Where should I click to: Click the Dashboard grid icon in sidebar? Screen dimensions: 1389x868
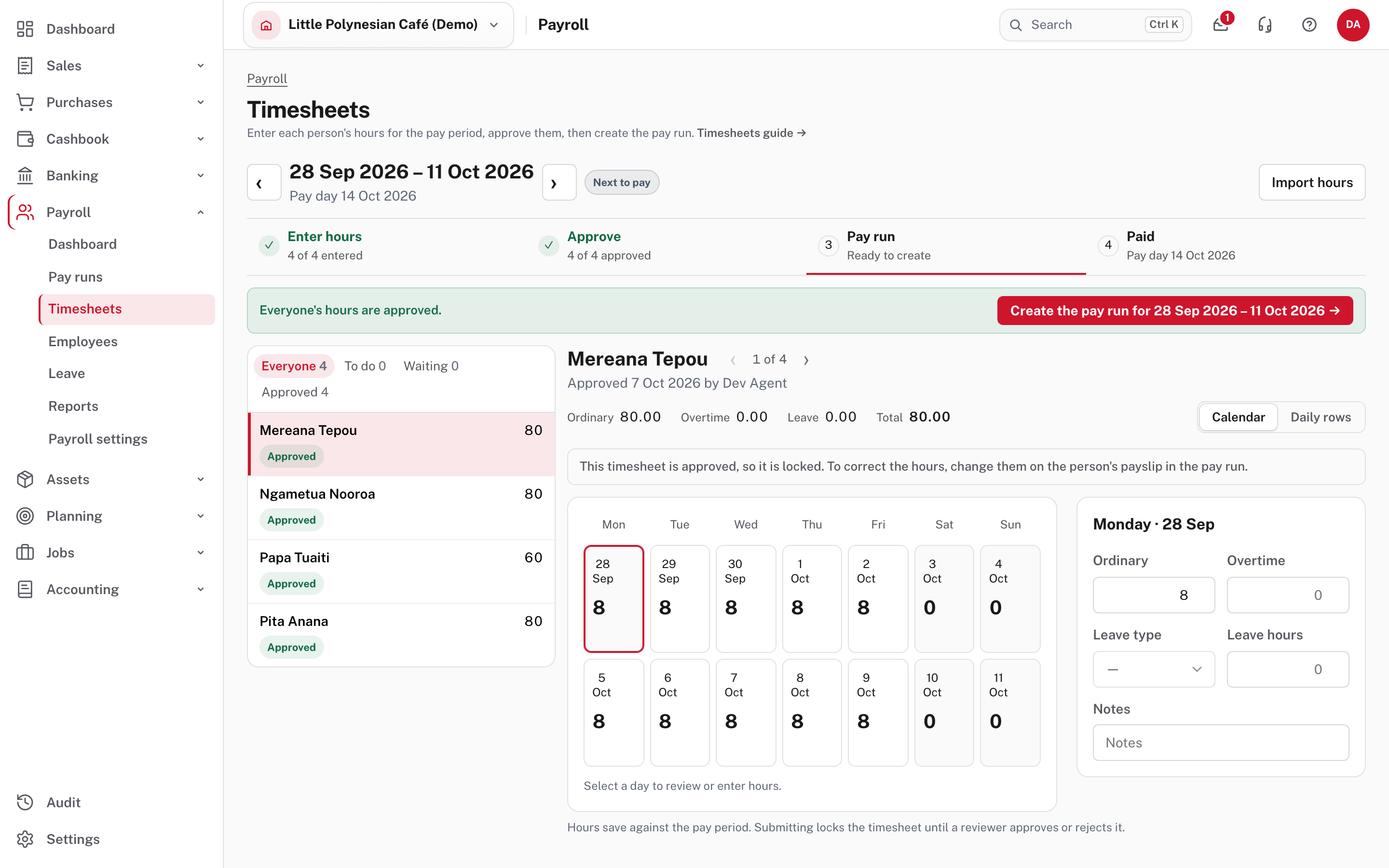pyautogui.click(x=25, y=29)
